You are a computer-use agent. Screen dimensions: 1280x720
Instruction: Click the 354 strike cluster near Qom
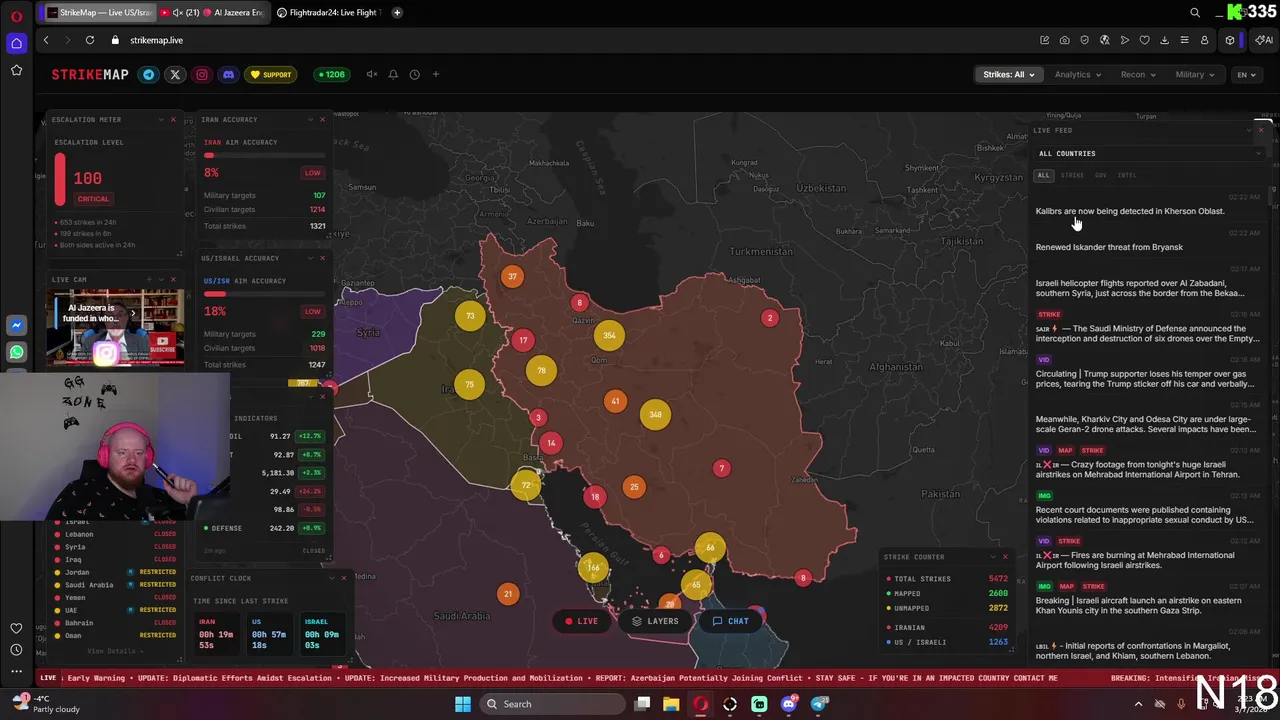coord(609,335)
